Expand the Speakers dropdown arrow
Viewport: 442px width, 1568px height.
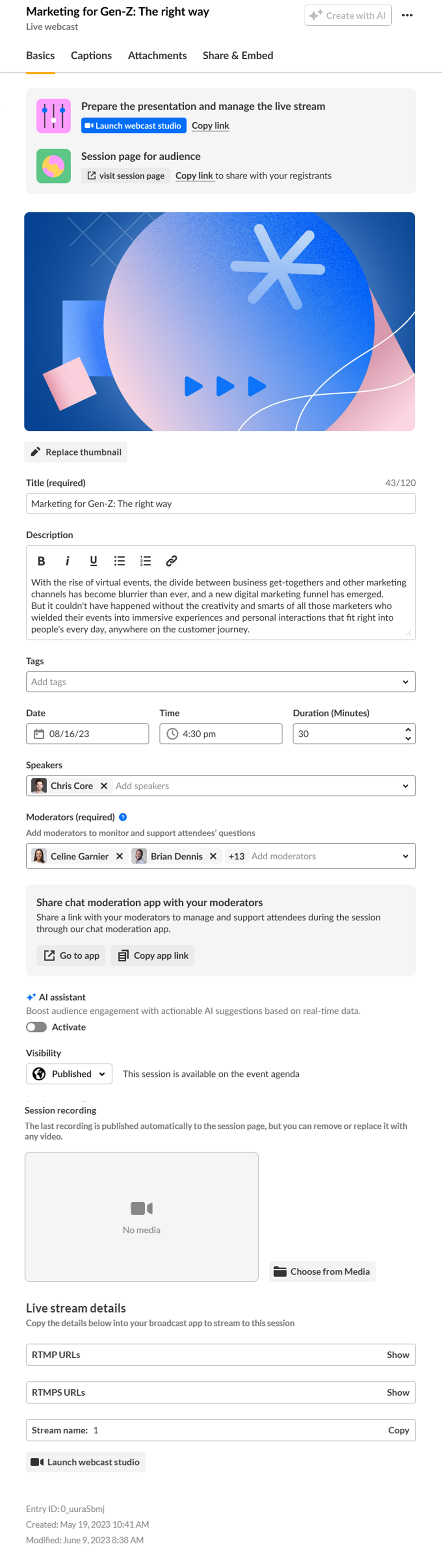click(406, 786)
